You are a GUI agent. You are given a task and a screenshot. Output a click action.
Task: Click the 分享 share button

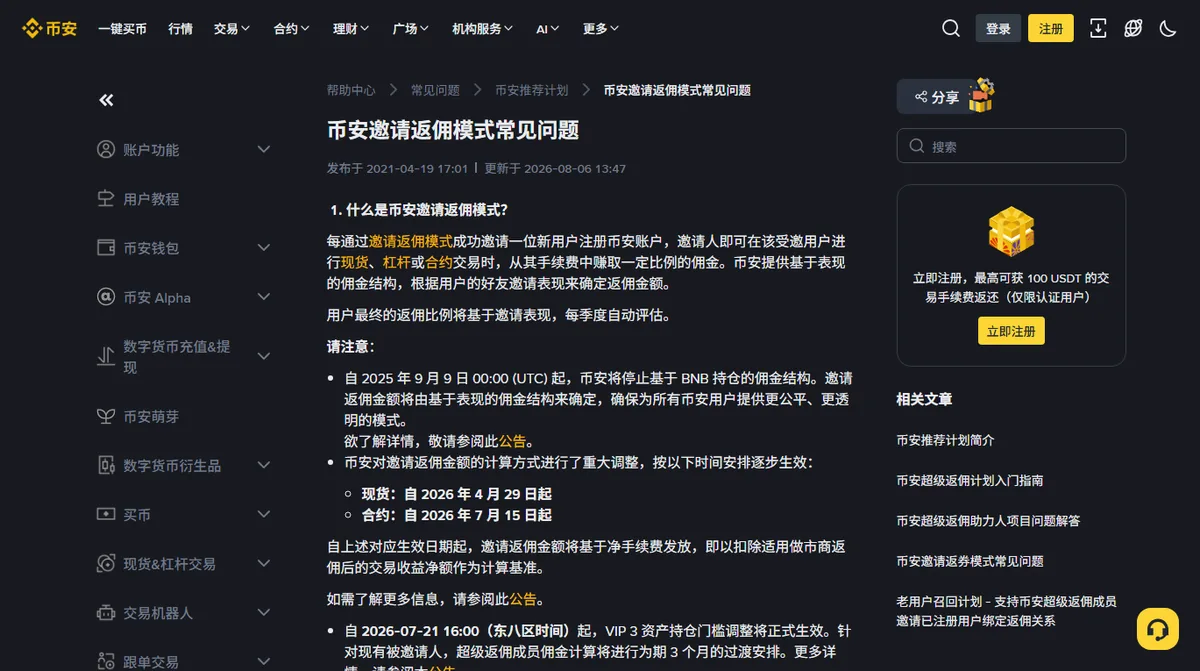937,97
